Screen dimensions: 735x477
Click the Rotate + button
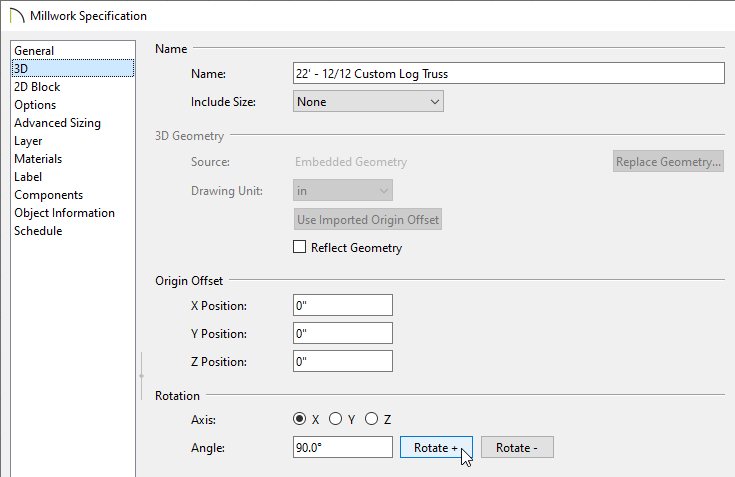tap(436, 447)
